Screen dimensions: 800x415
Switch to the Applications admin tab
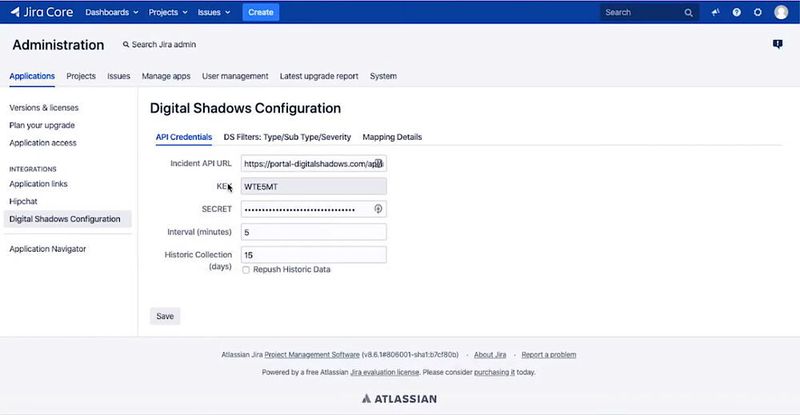(x=32, y=76)
